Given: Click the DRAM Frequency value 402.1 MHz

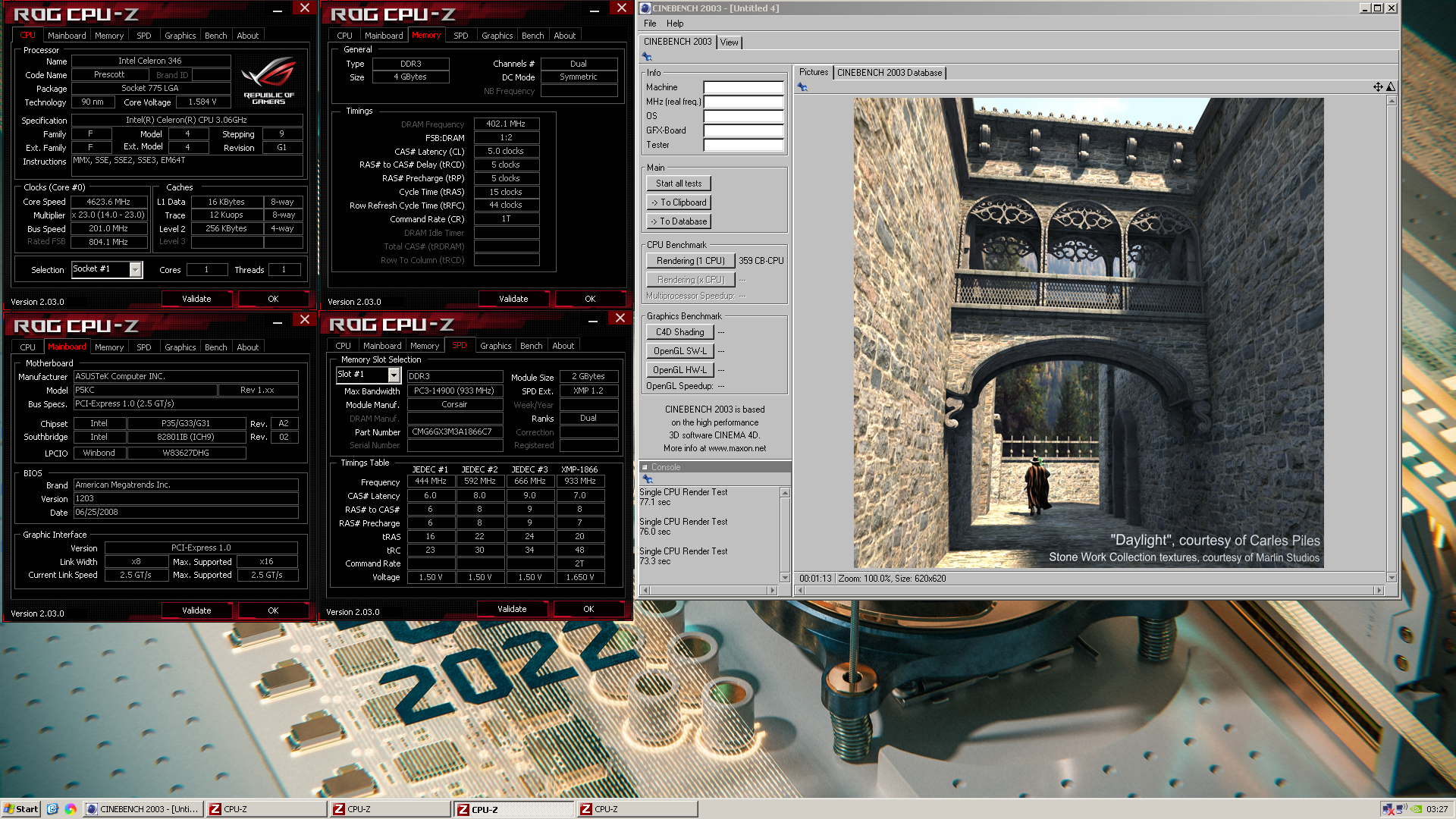Looking at the screenshot, I should tap(506, 124).
